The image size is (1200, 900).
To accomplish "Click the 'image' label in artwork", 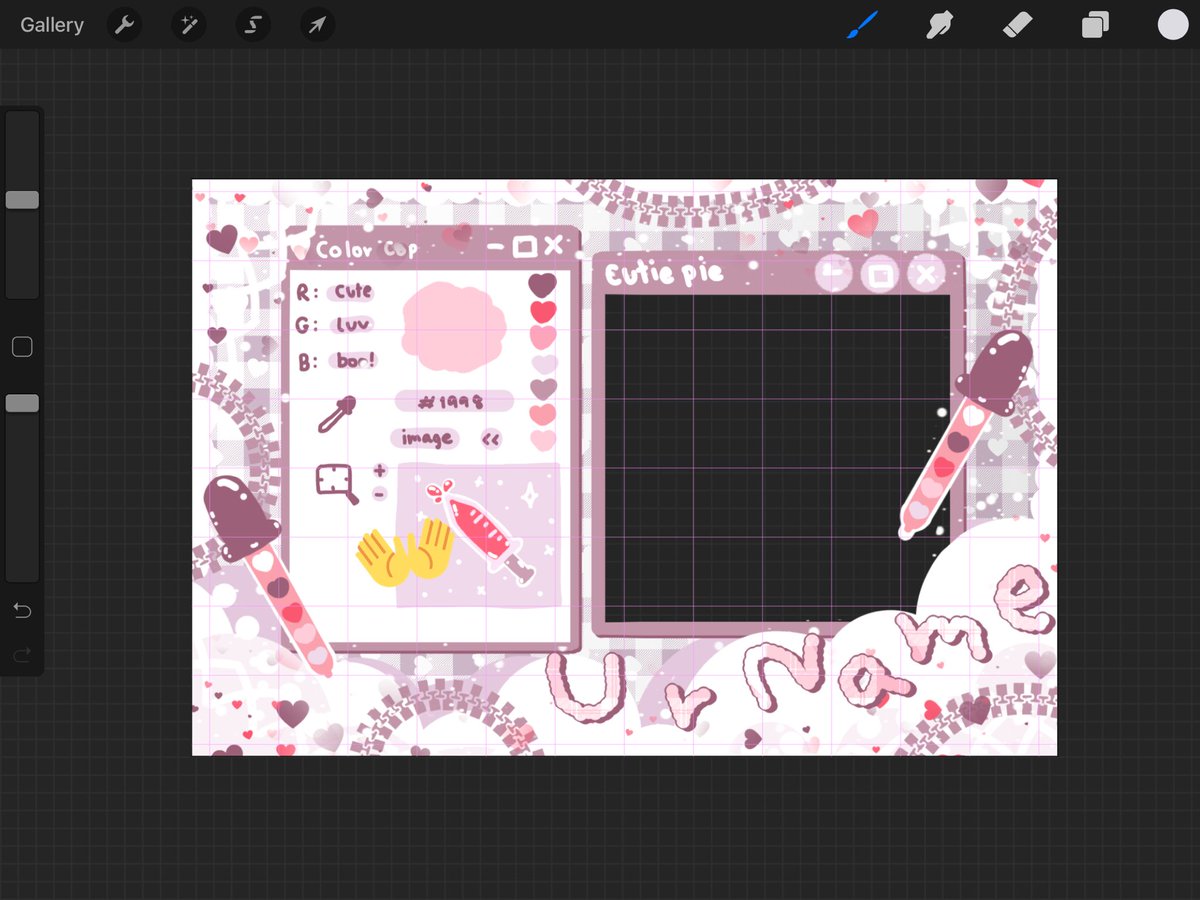I will [427, 438].
